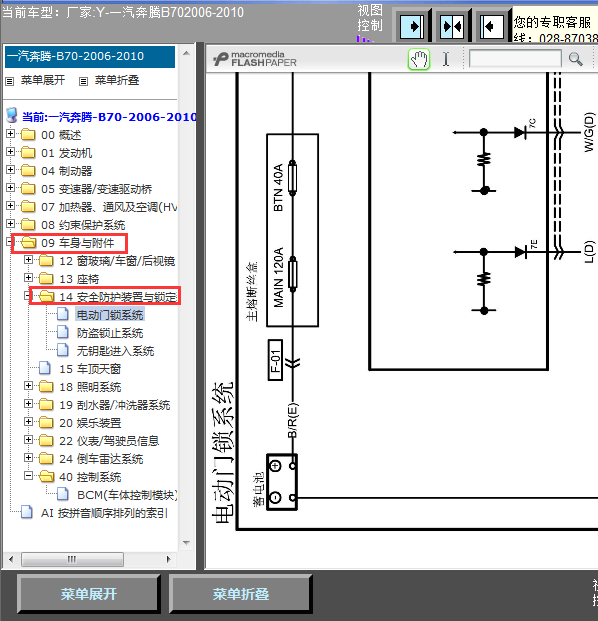The height and width of the screenshot is (621, 598).
Task: Open 无钥匙进入系统 document
Action: click(115, 351)
